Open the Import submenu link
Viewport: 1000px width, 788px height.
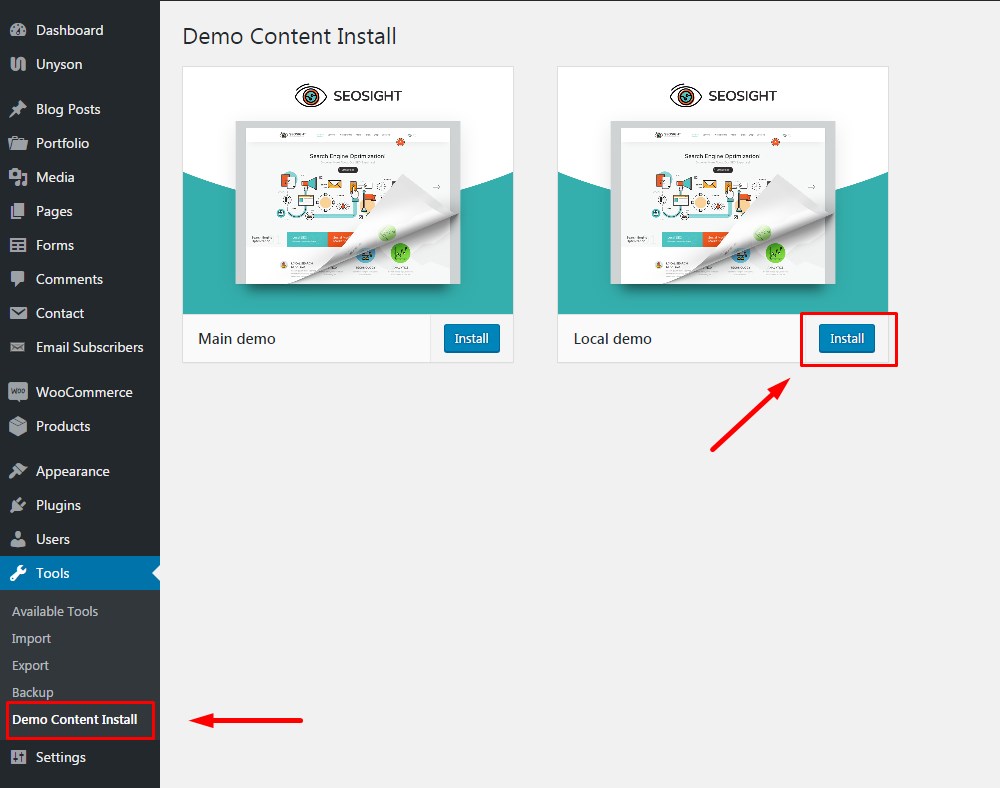31,638
